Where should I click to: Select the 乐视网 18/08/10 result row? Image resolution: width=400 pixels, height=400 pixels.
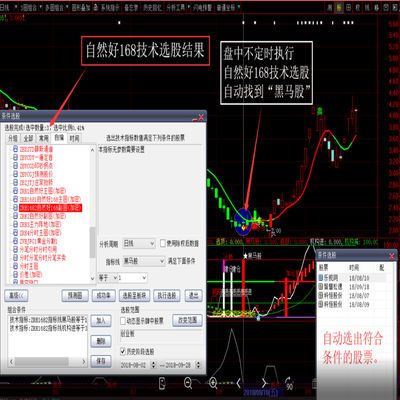(352, 278)
